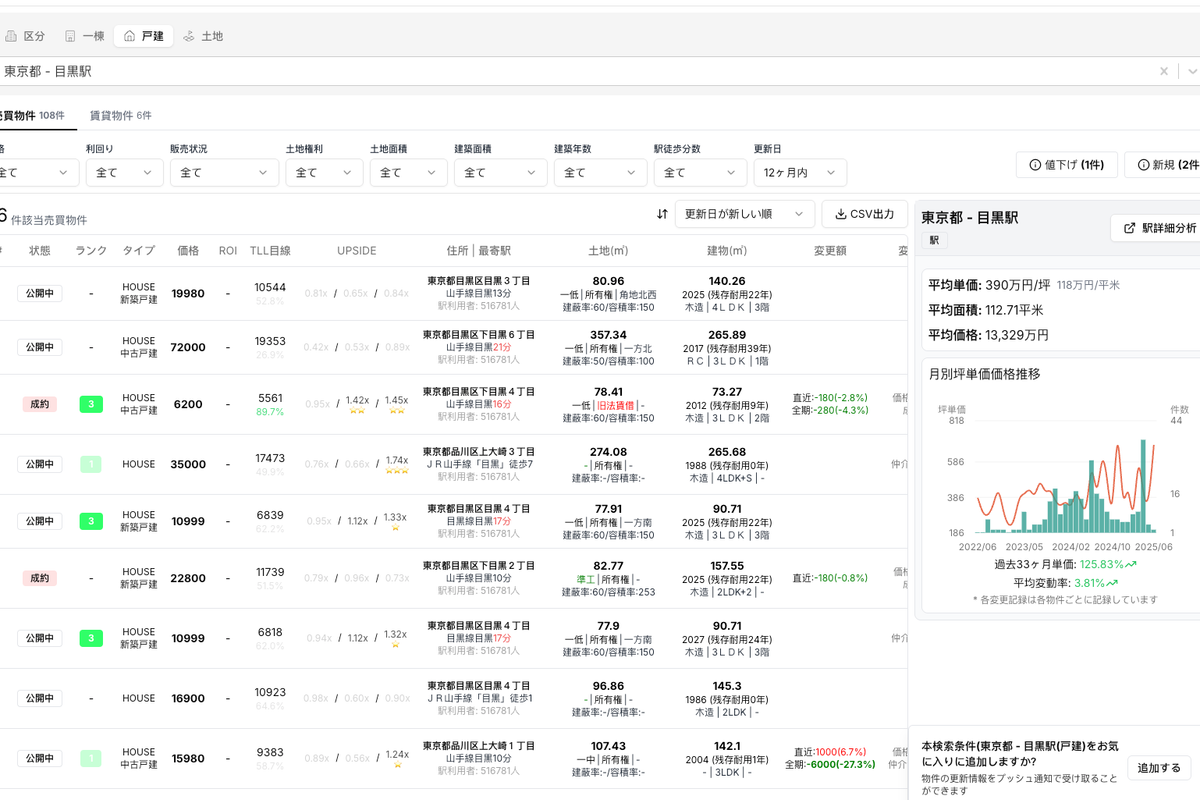This screenshot has height=800, width=1200.
Task: Click the CSV出力 download button
Action: tap(865, 214)
